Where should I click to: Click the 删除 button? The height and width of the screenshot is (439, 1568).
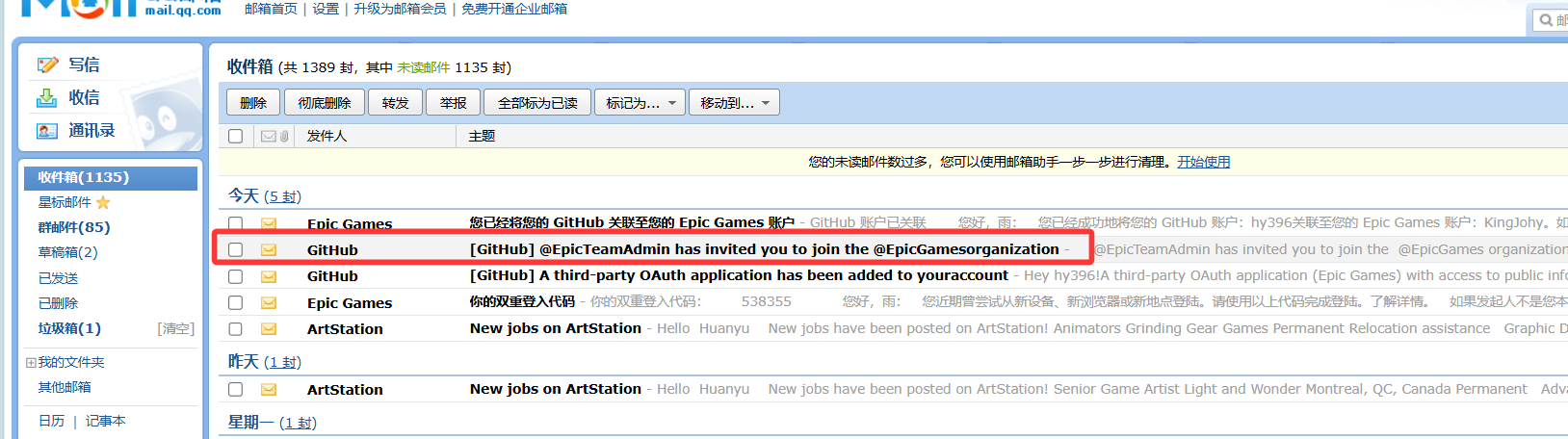253,102
